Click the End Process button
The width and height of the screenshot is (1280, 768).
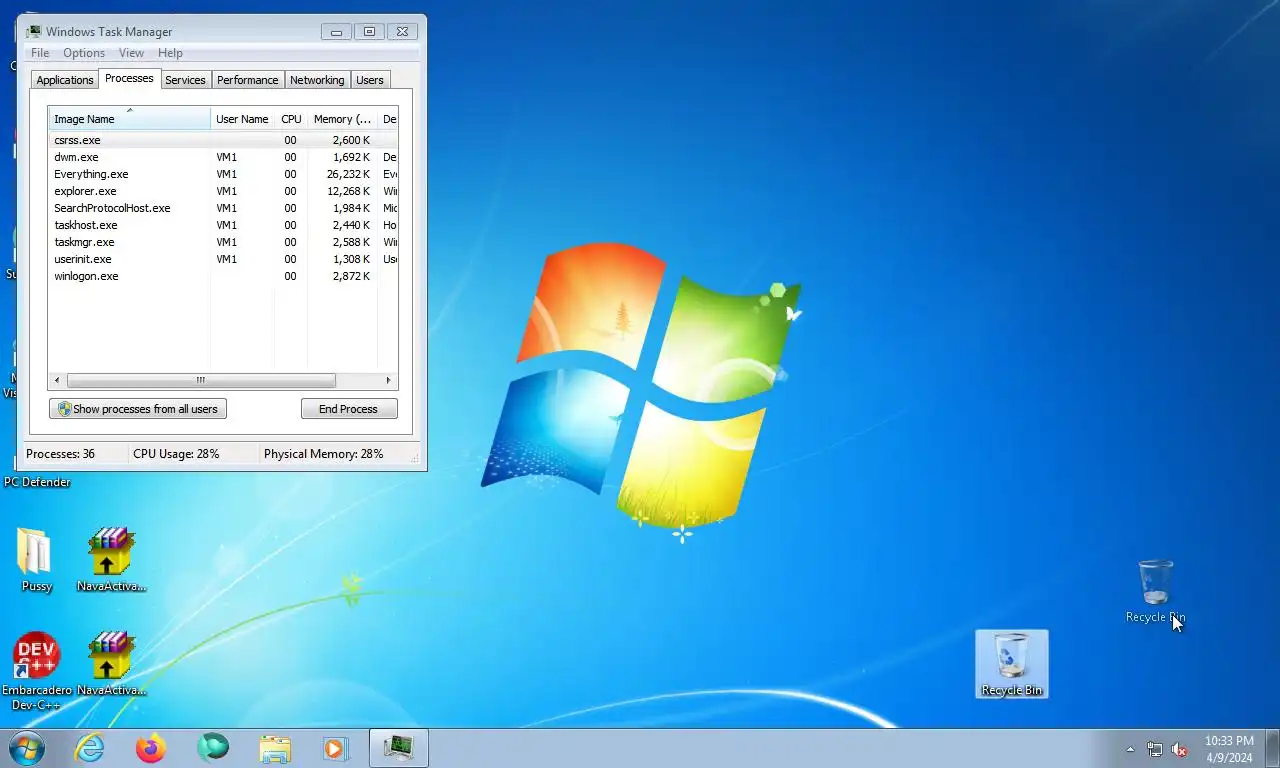(x=349, y=409)
